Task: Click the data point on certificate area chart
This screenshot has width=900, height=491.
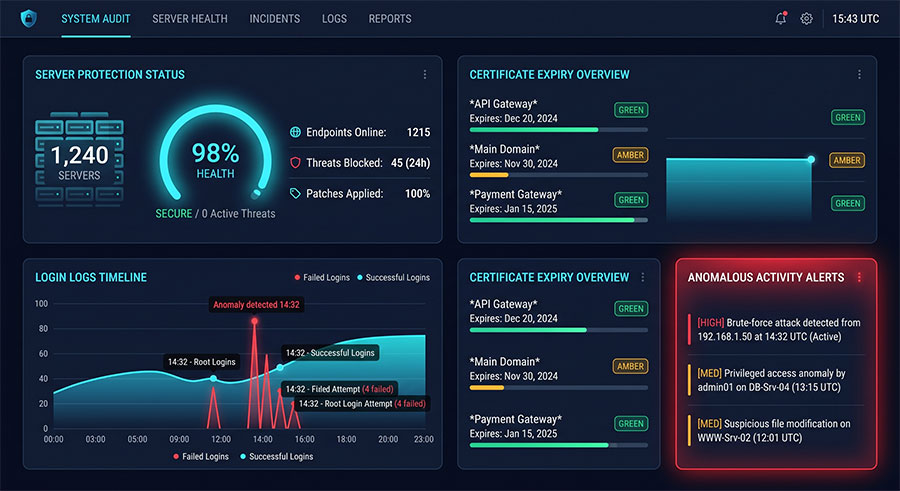Action: click(811, 159)
